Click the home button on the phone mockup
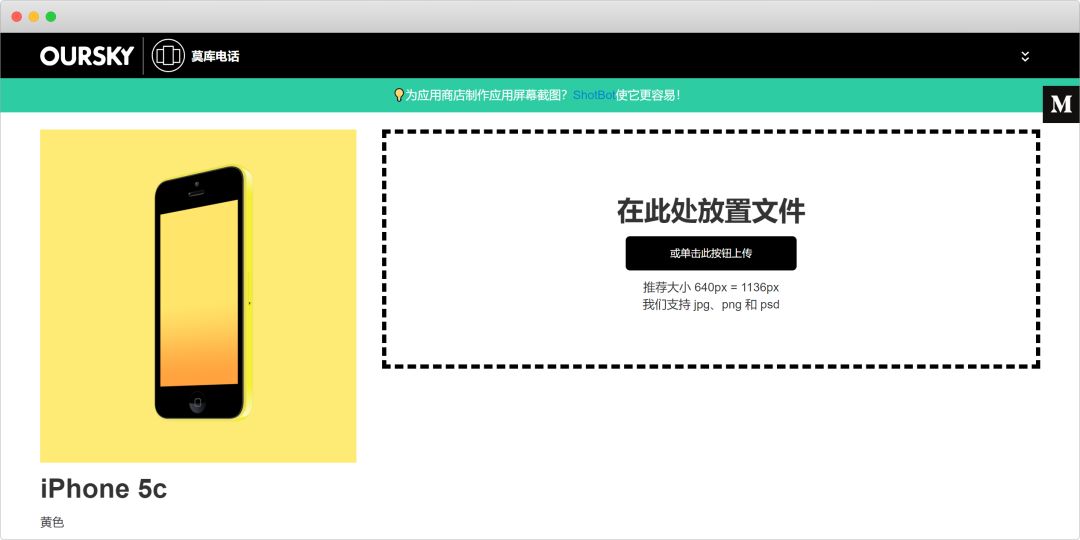This screenshot has width=1080, height=540. pos(197,404)
